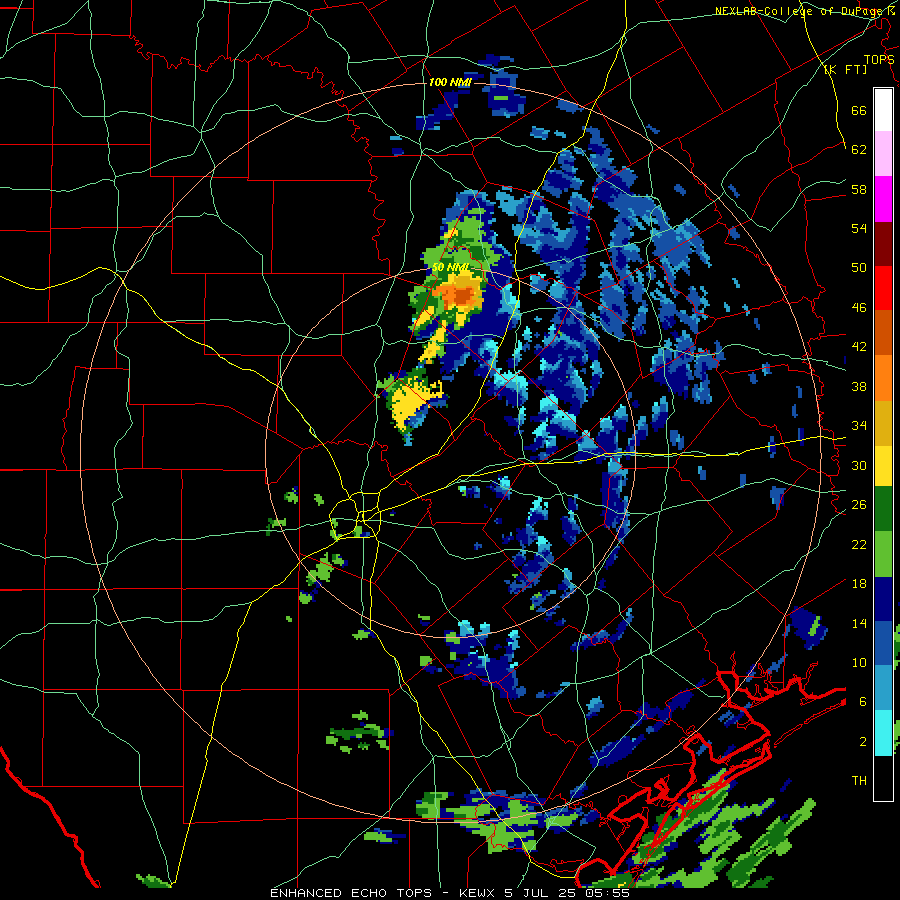Click the "38" legend value

tap(859, 386)
